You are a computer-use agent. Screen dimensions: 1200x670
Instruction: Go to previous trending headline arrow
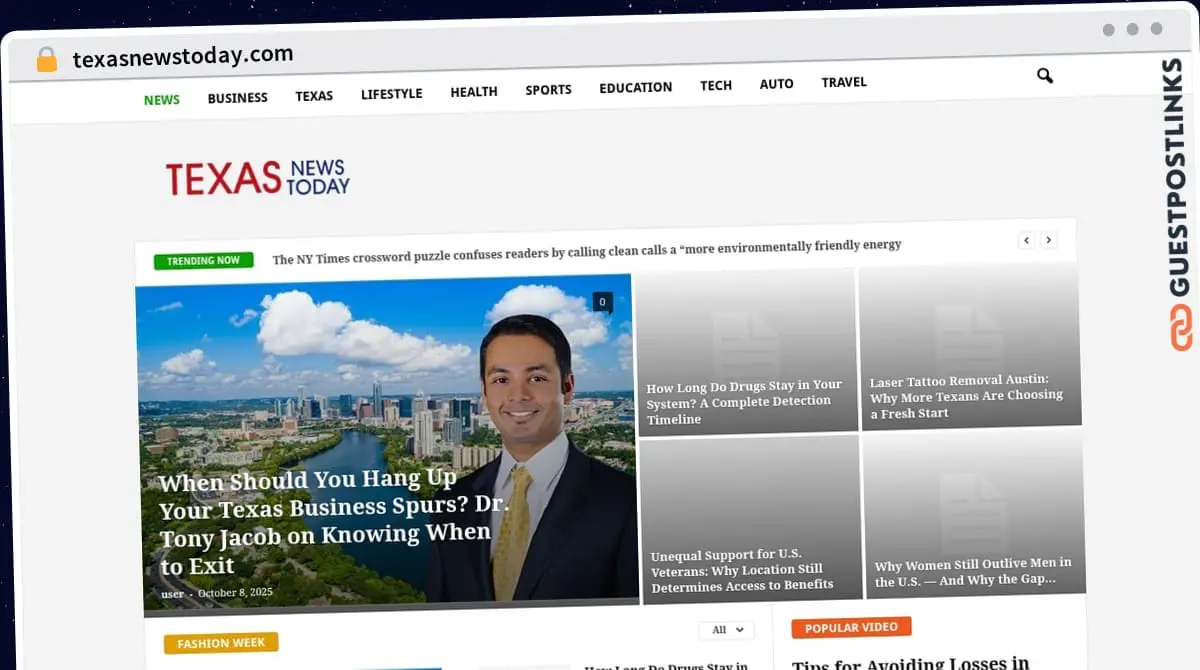[x=1026, y=240]
